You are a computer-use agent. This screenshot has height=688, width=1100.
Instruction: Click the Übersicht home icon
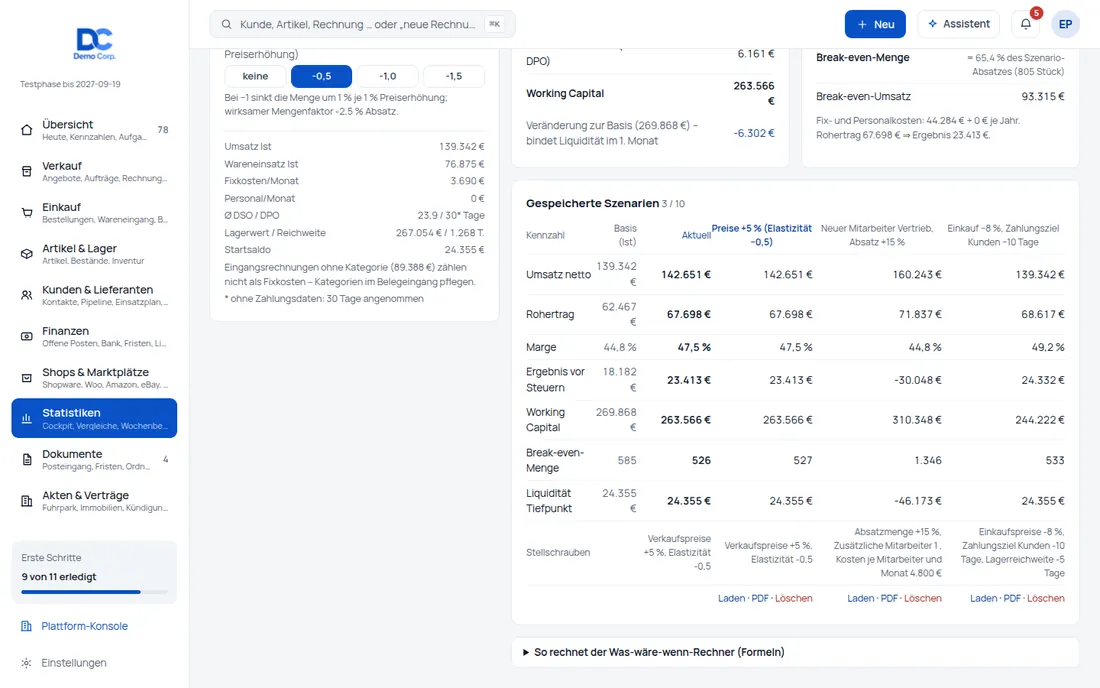(x=27, y=130)
